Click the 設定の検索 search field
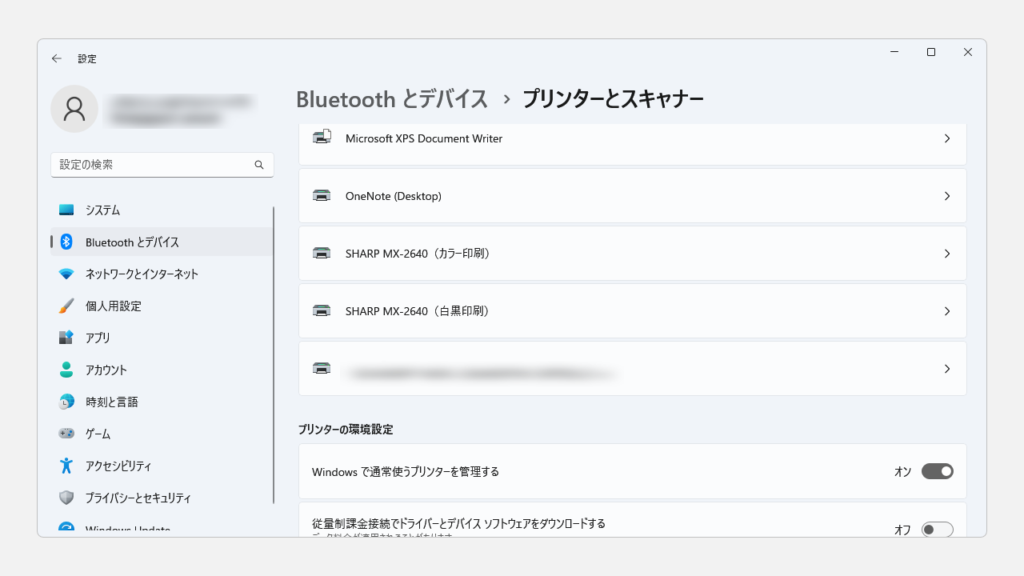 pyautogui.click(x=150, y=165)
